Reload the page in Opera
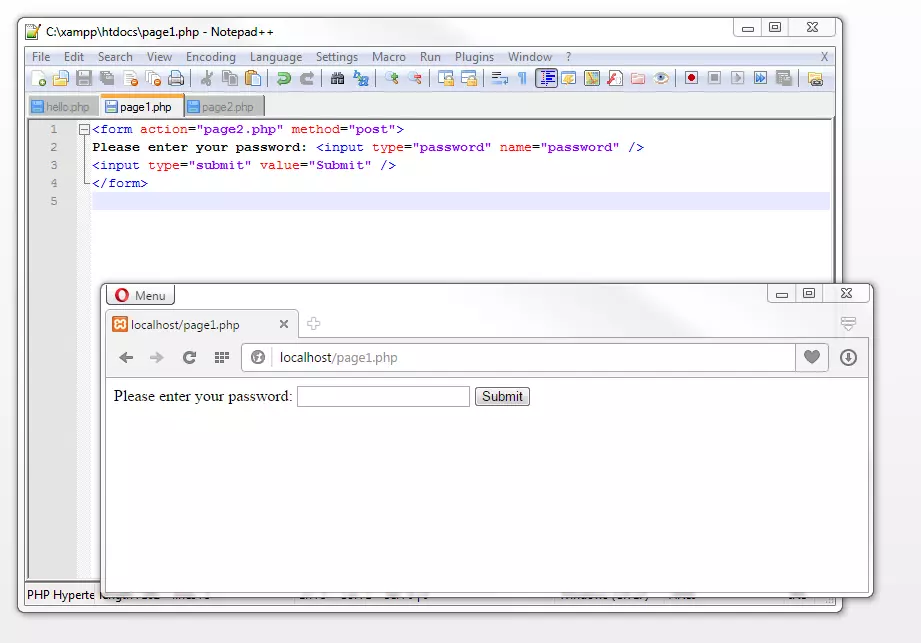 tap(190, 357)
